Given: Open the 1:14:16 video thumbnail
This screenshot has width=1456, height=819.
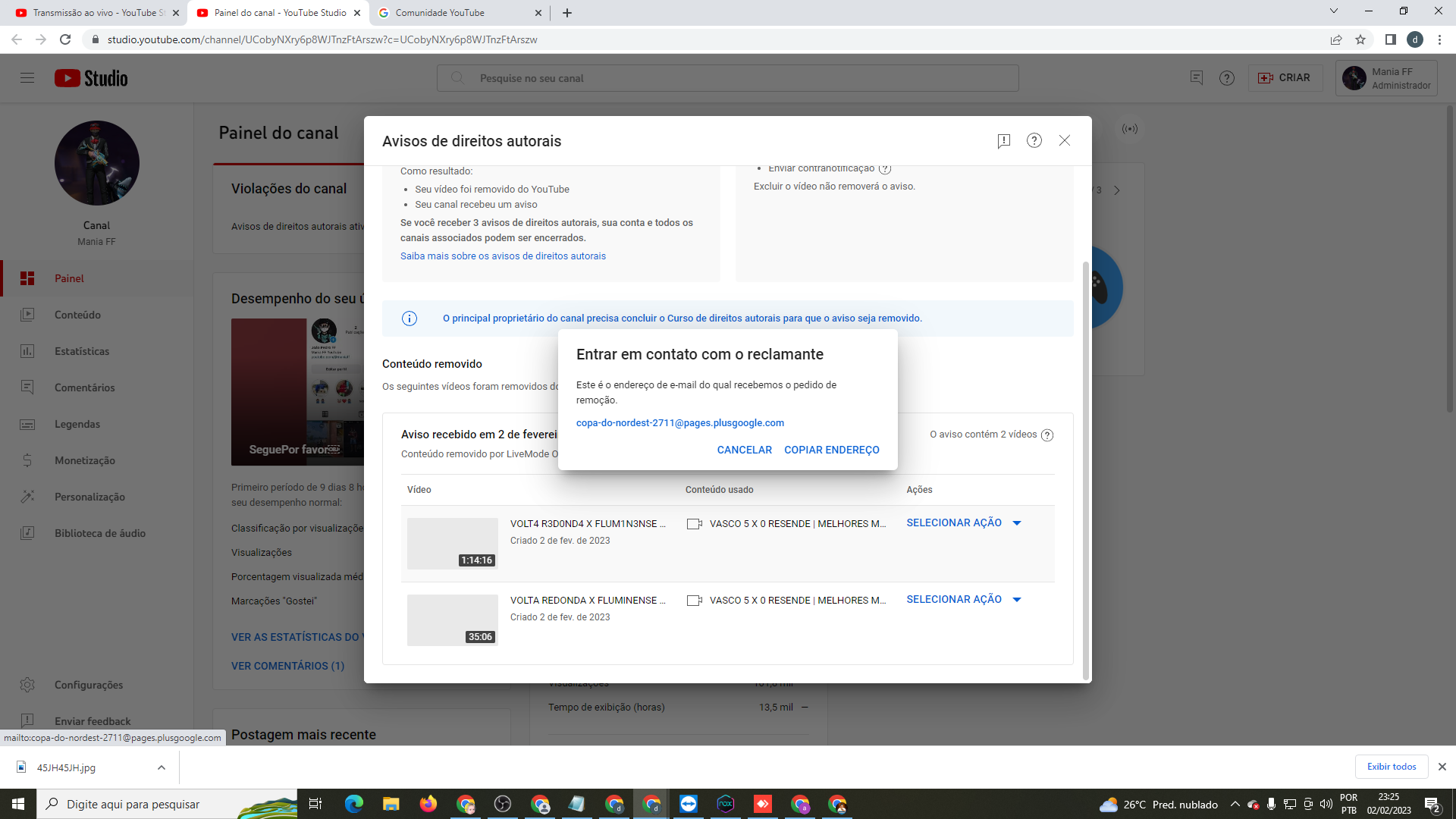Looking at the screenshot, I should click(452, 543).
